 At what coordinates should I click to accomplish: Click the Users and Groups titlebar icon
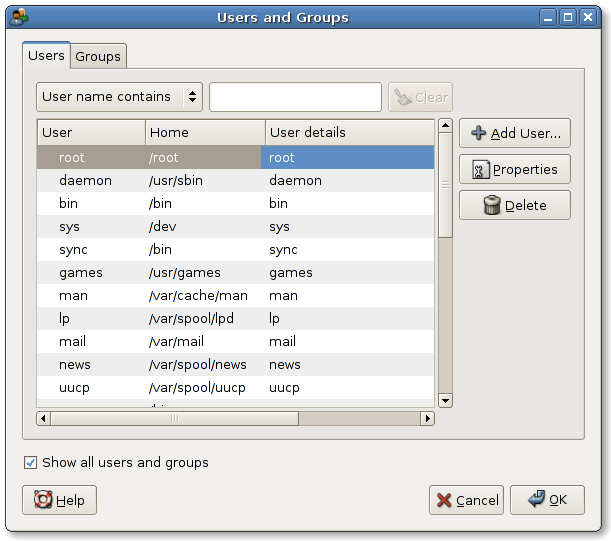tap(18, 17)
